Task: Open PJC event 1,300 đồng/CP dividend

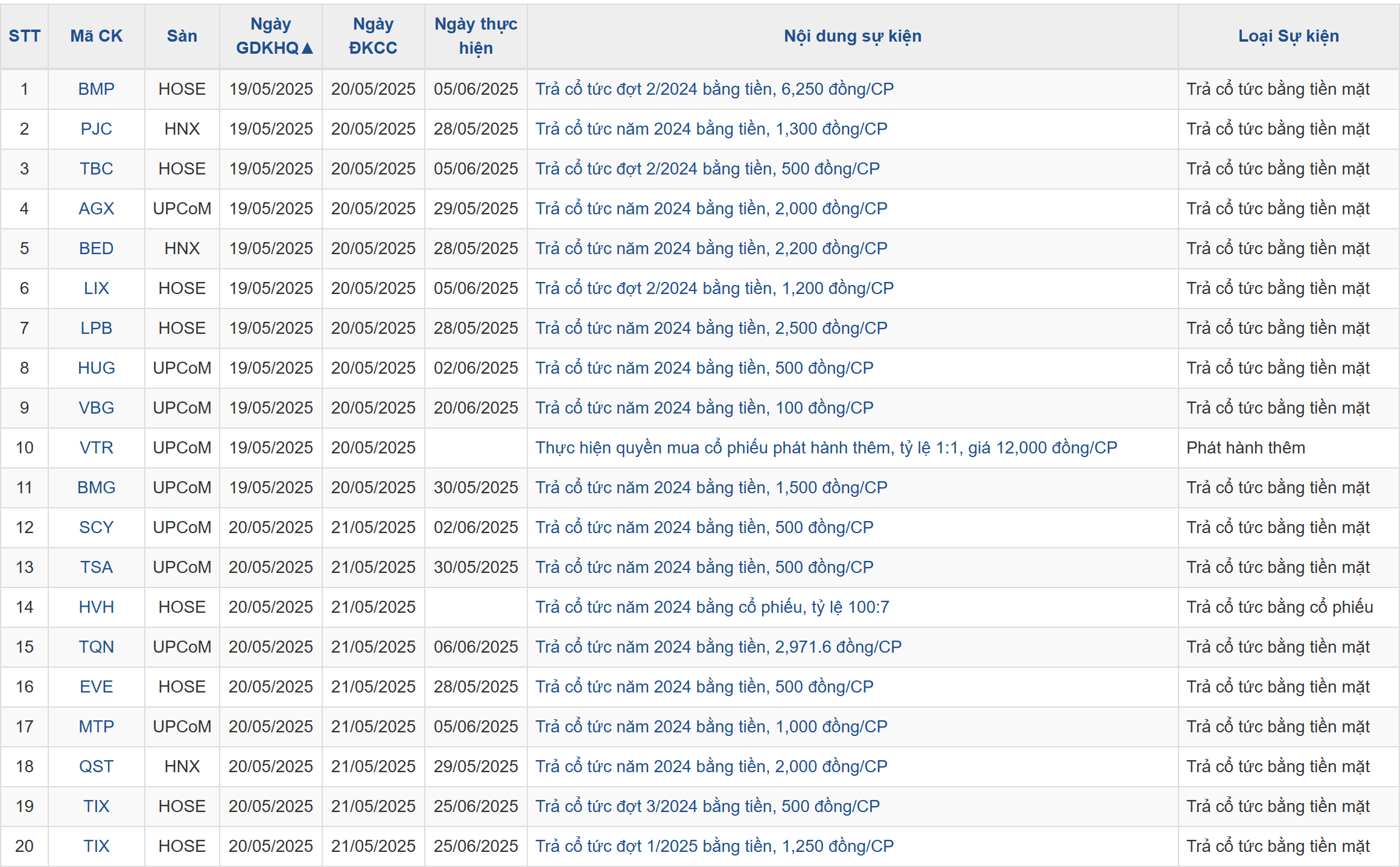Action: [711, 129]
